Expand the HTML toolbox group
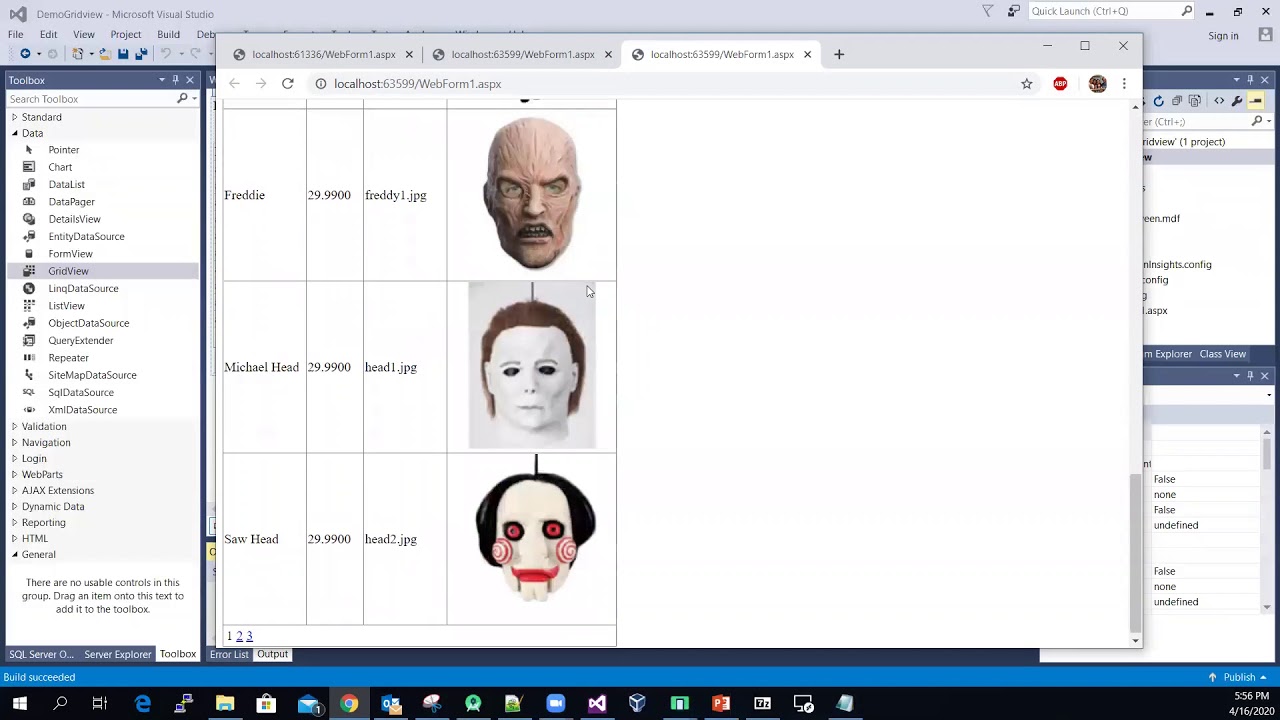 [x=14, y=538]
